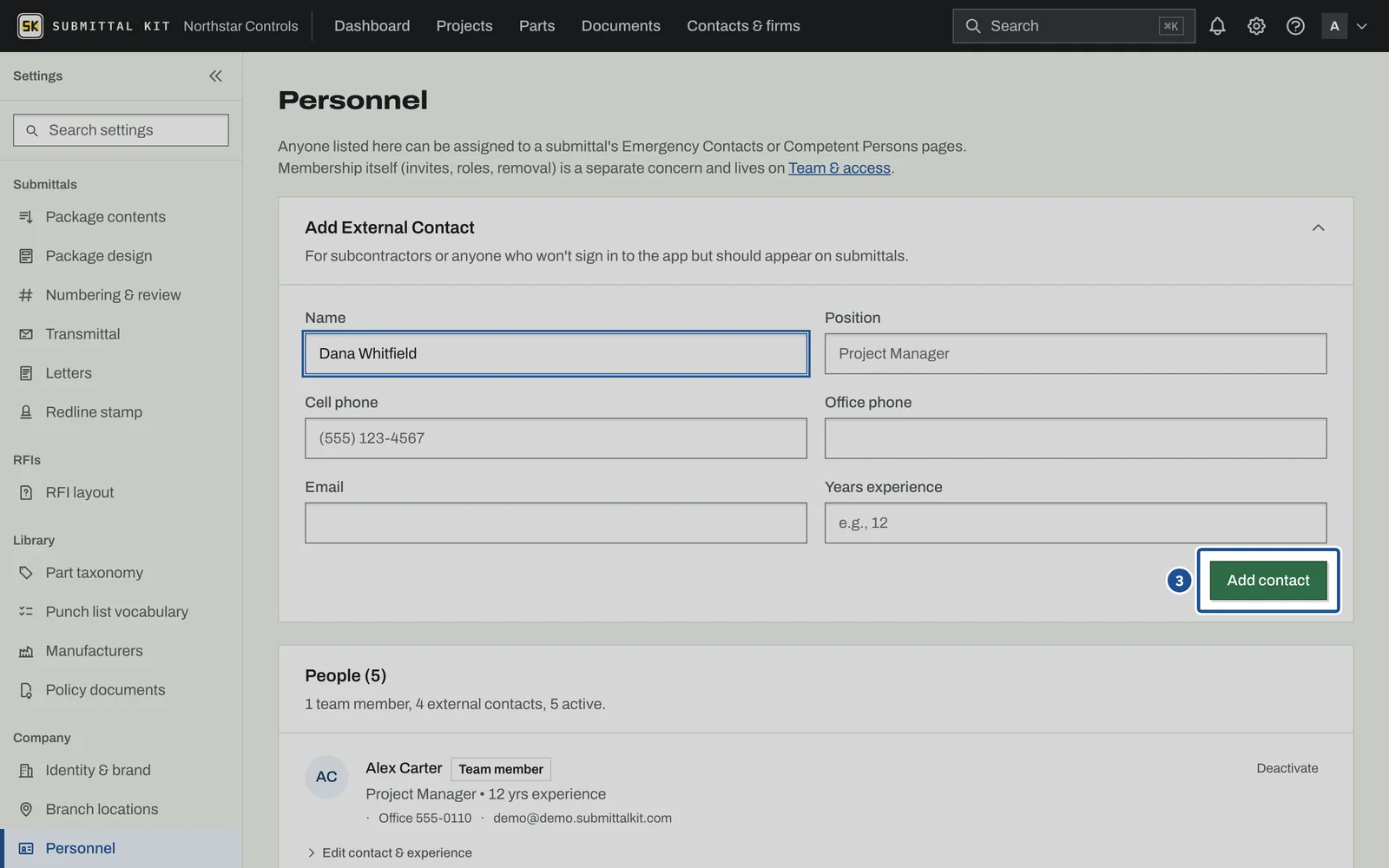Open Policy documents settings
The image size is (1389, 868).
pos(121,690)
